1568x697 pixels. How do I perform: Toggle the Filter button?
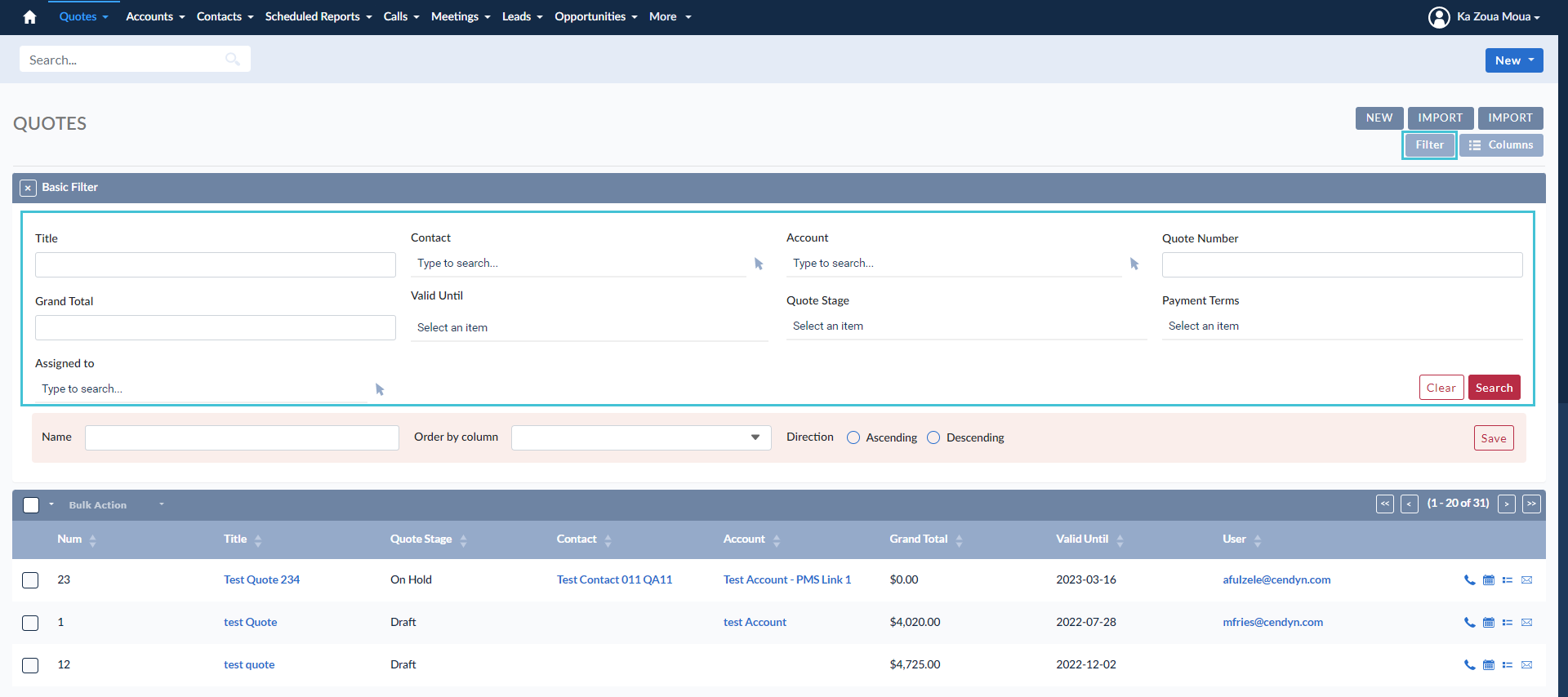pyautogui.click(x=1429, y=145)
